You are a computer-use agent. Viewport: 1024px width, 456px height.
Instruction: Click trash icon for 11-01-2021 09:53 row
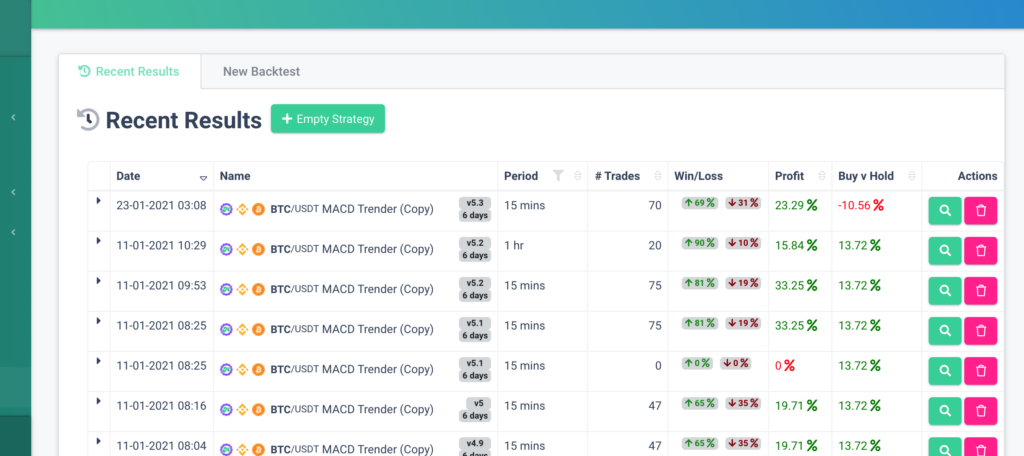[980, 290]
